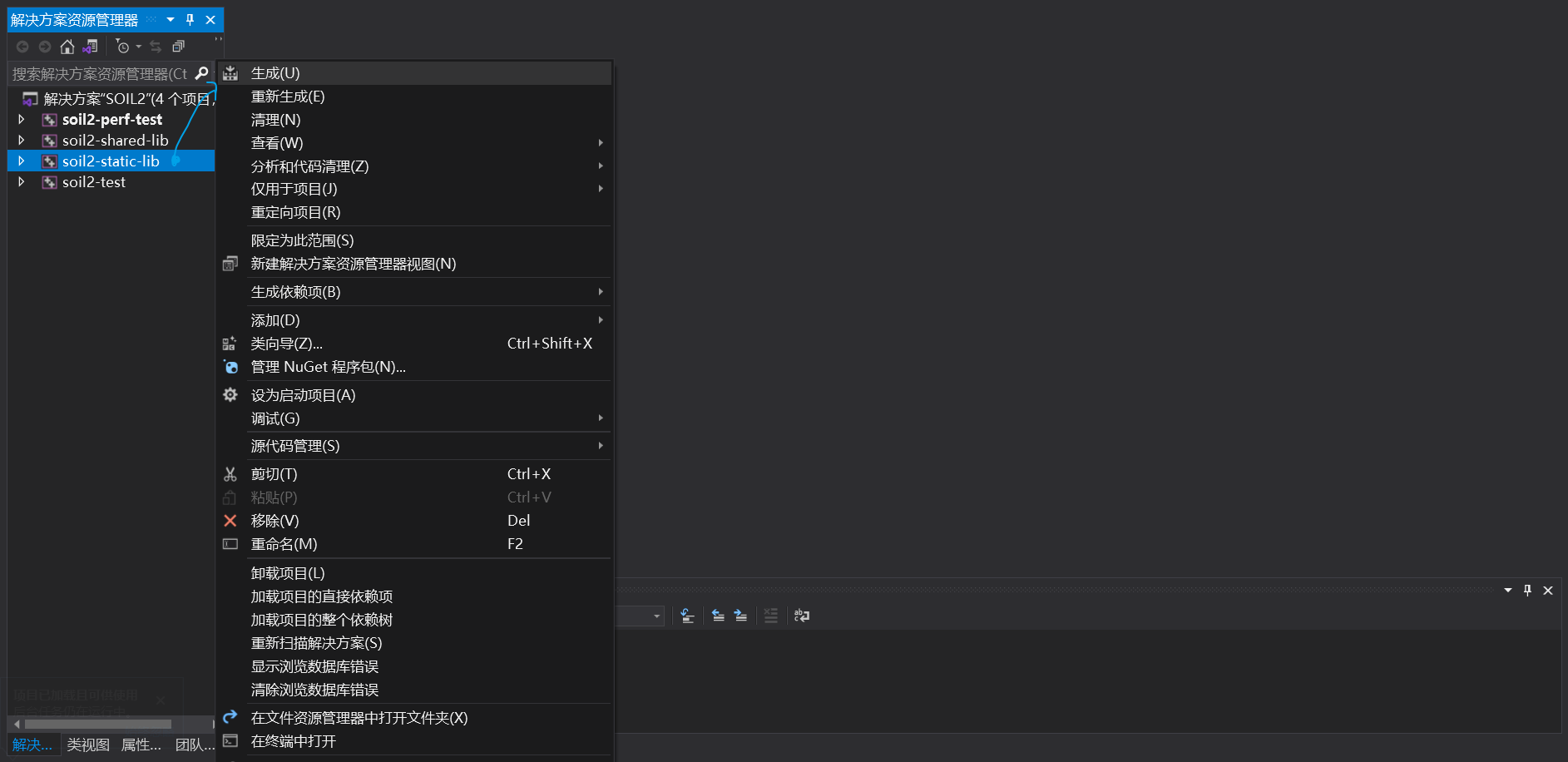Click the Sync with Active Document icon
Image resolution: width=1568 pixels, height=762 pixels.
156,46
